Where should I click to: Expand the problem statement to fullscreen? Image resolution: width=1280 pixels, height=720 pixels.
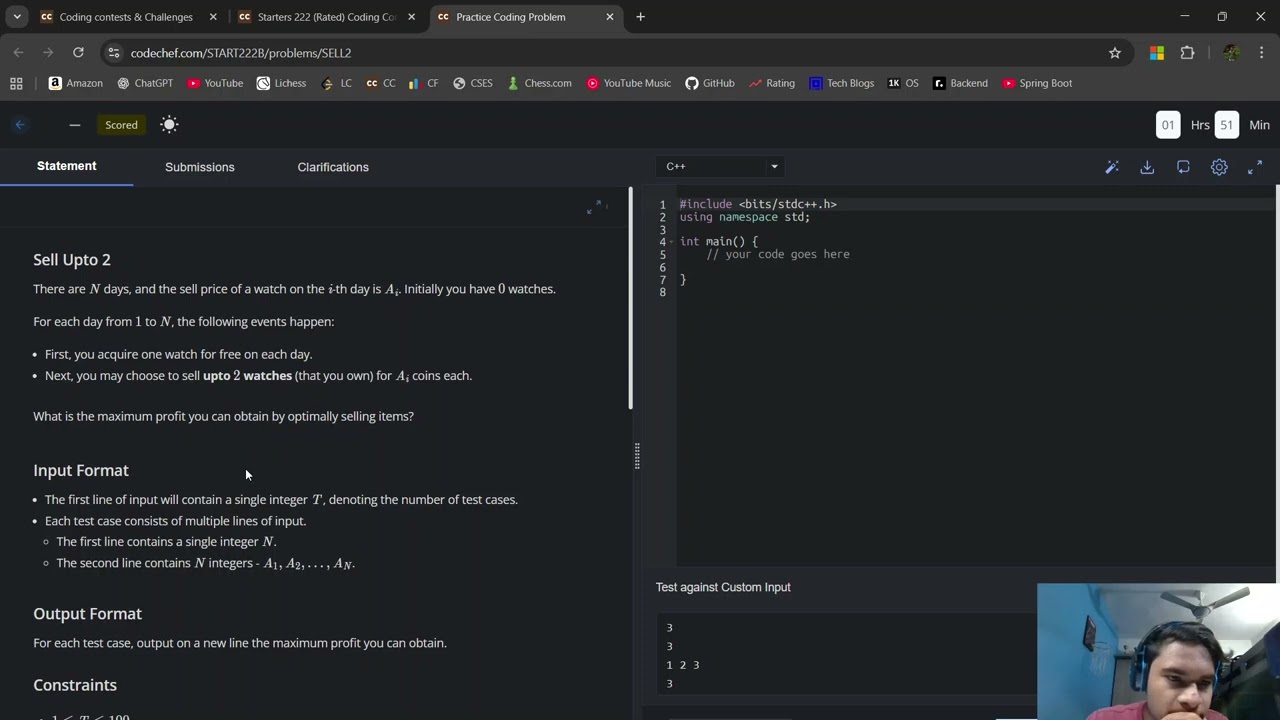coord(594,207)
